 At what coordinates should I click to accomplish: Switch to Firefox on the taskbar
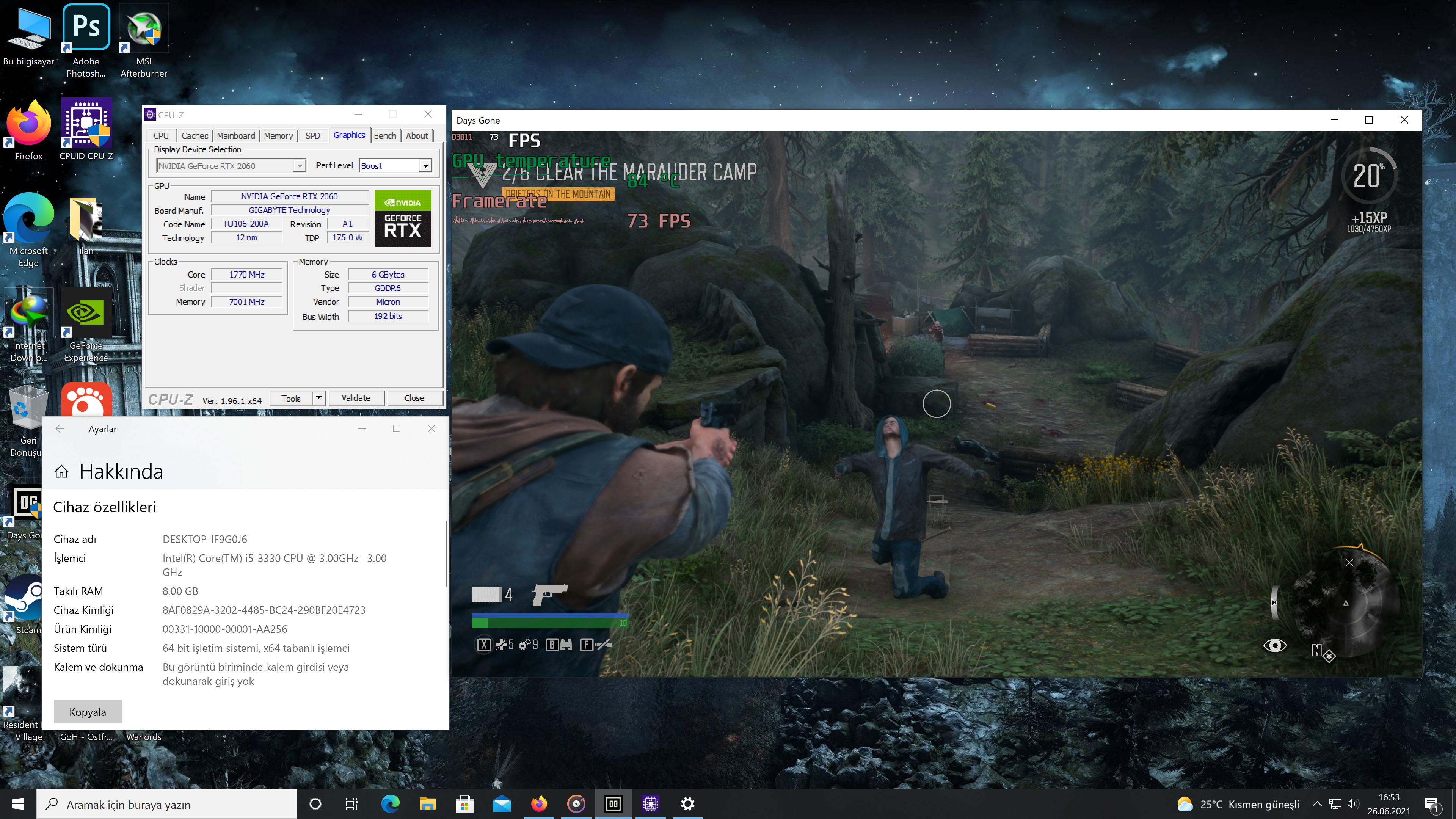[x=539, y=804]
